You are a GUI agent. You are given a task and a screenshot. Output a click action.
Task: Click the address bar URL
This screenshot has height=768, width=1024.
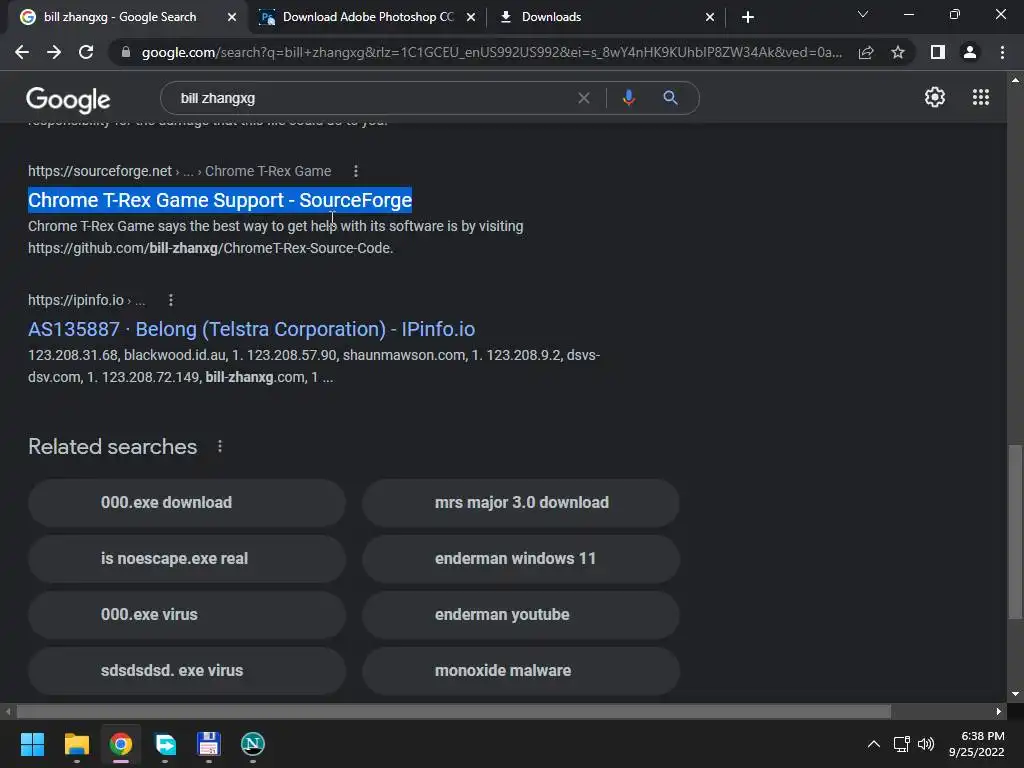491,52
